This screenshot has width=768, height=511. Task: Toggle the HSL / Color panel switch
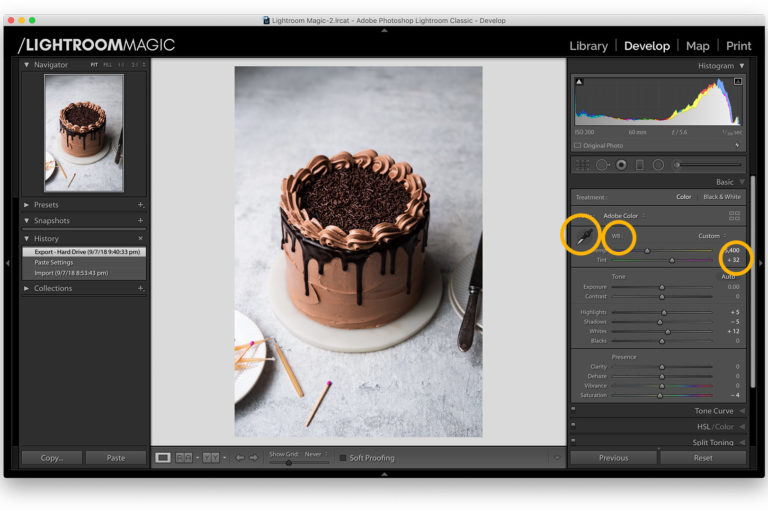pos(573,425)
